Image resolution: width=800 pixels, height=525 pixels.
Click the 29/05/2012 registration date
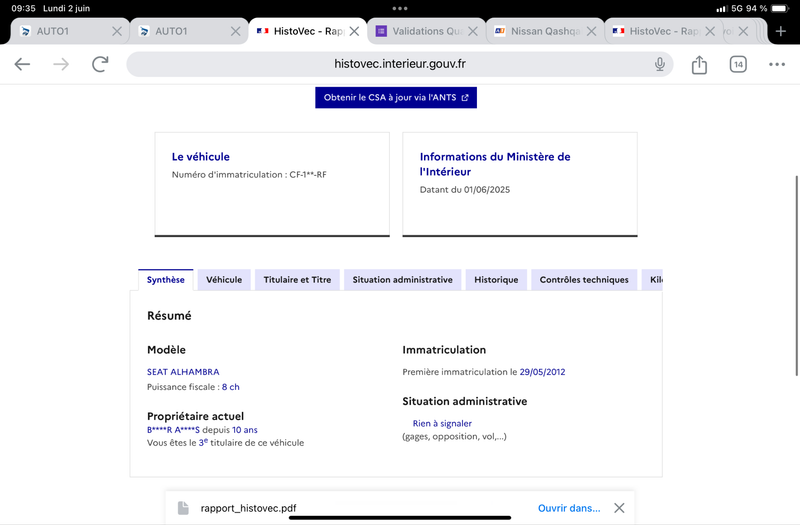click(x=542, y=372)
